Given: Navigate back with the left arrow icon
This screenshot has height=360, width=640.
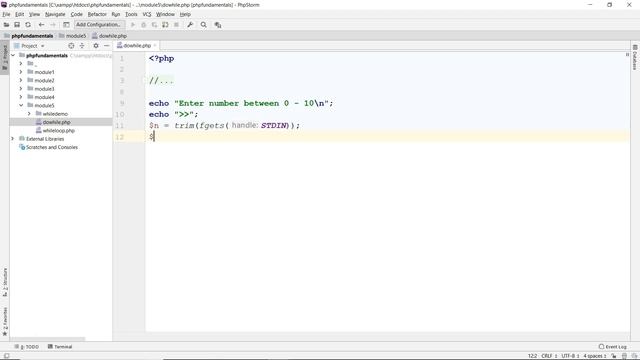Looking at the screenshot, I should click(x=41, y=25).
